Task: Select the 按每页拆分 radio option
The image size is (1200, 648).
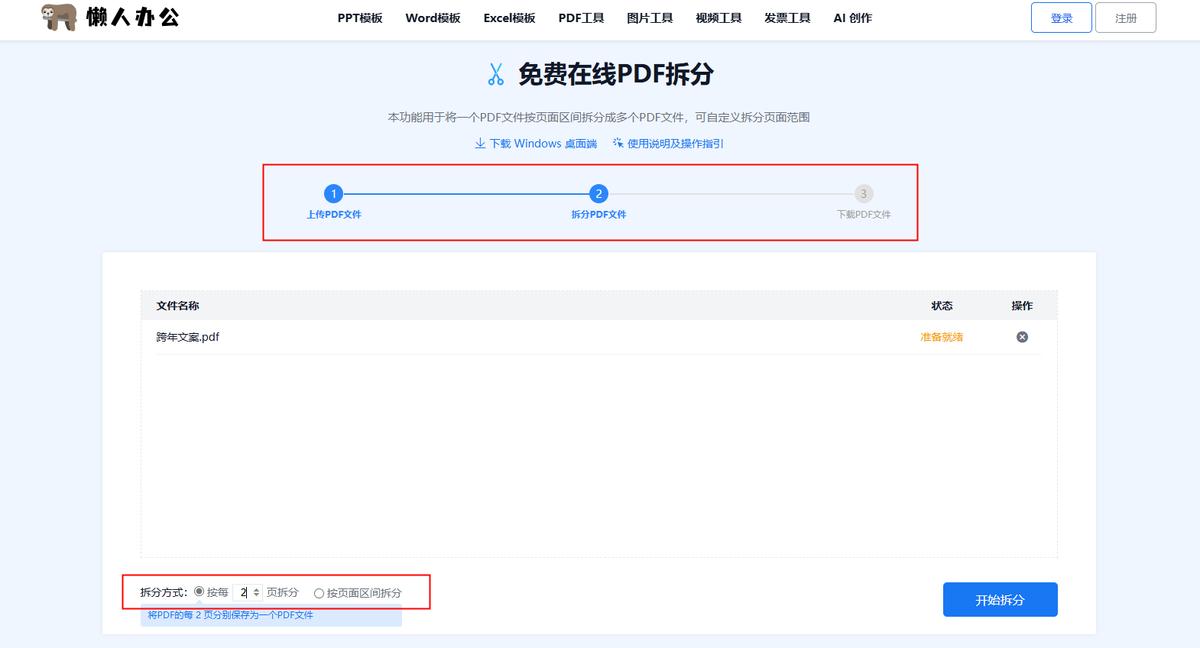Action: 199,591
